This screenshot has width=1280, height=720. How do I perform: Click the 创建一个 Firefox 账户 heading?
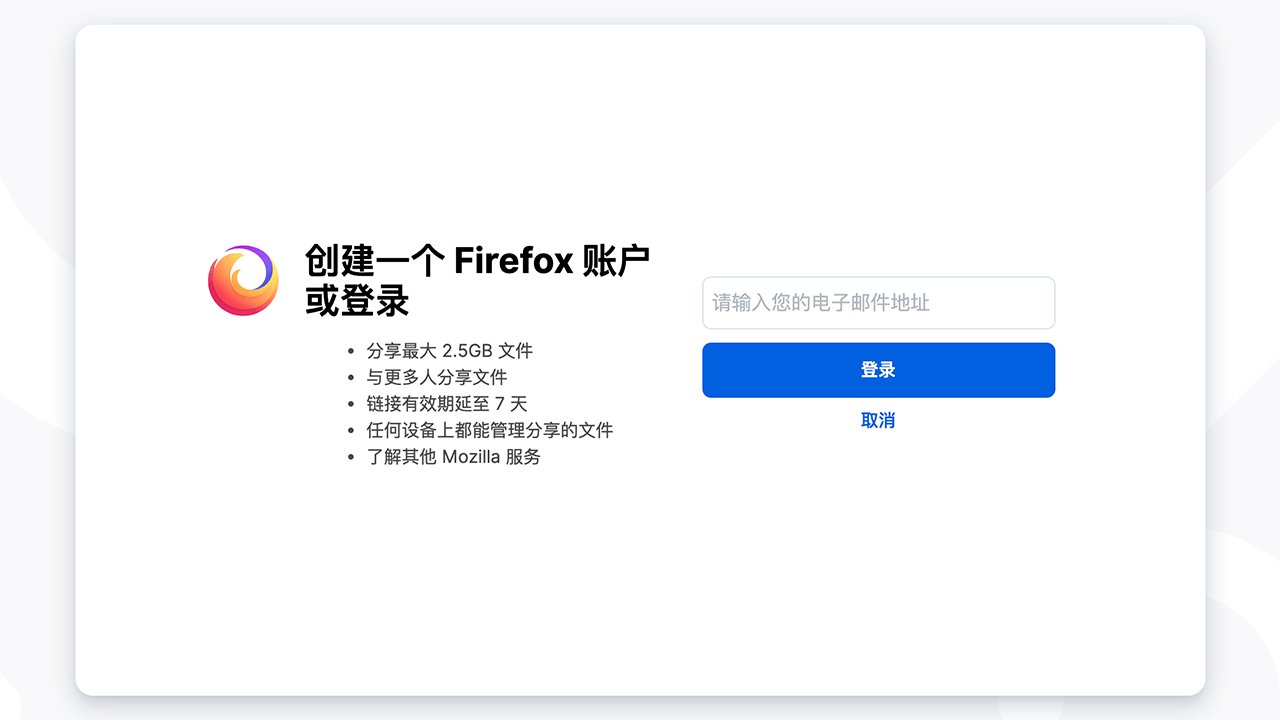point(477,261)
